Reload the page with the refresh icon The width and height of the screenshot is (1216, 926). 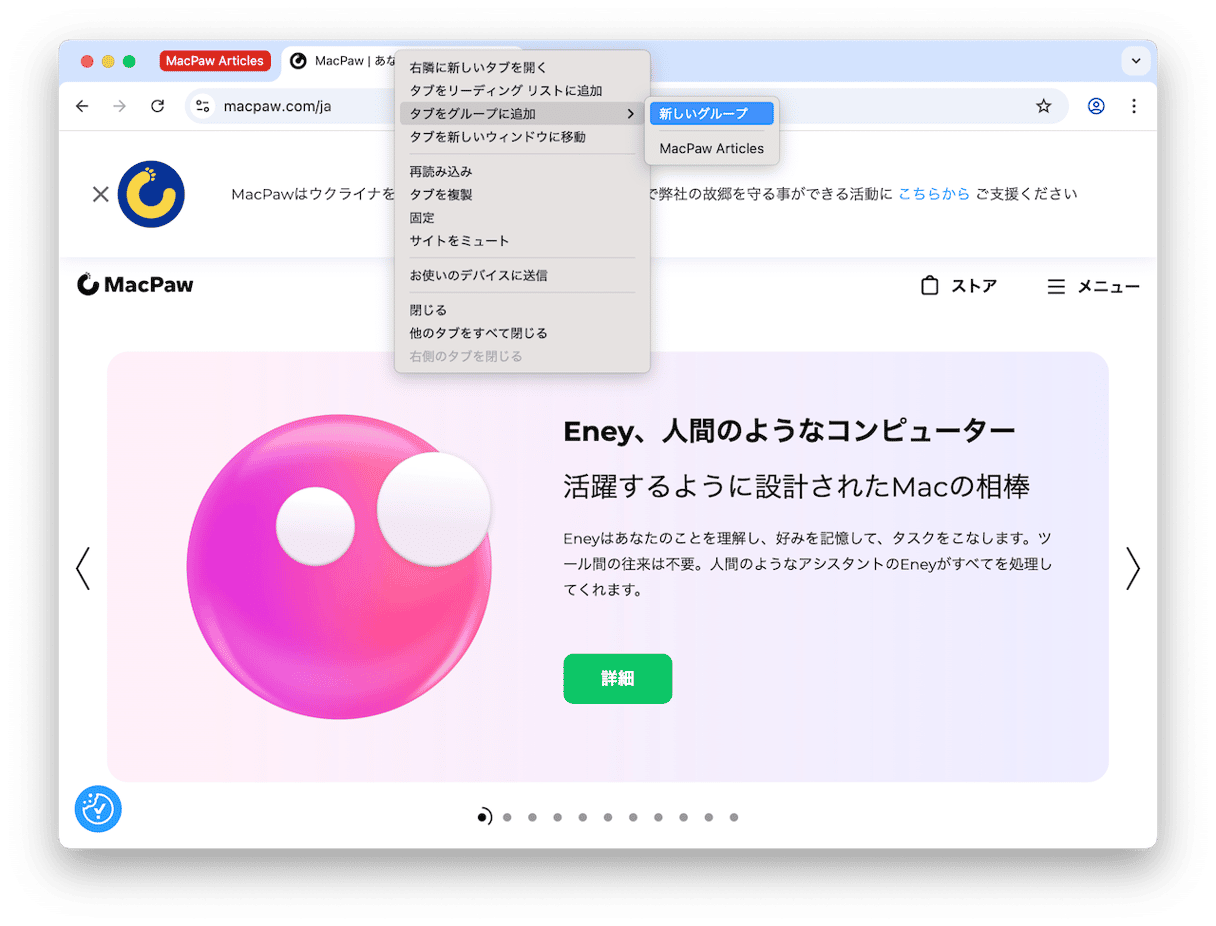(x=157, y=106)
